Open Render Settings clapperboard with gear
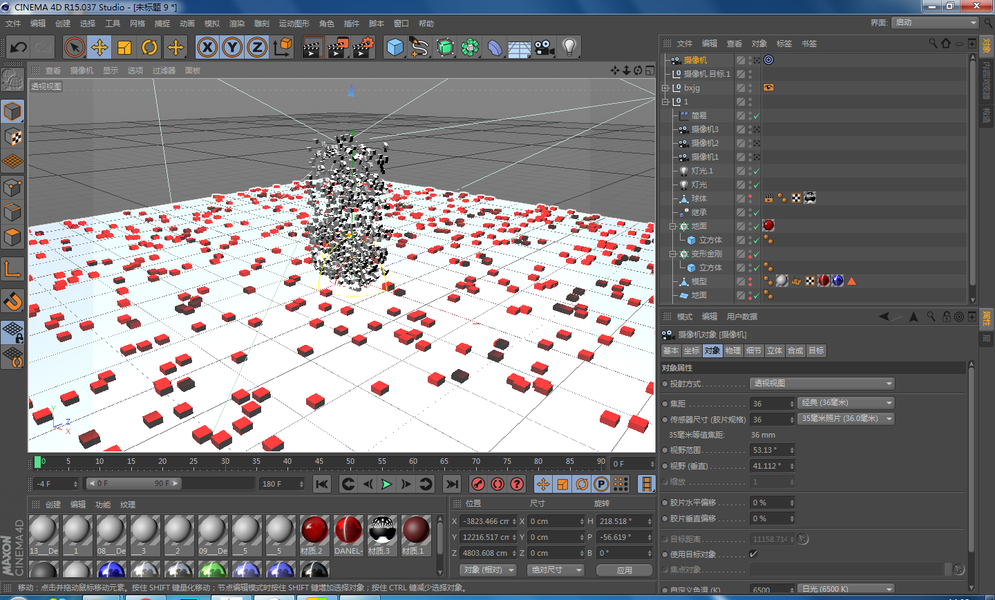This screenshot has height=600, width=995. (x=363, y=48)
